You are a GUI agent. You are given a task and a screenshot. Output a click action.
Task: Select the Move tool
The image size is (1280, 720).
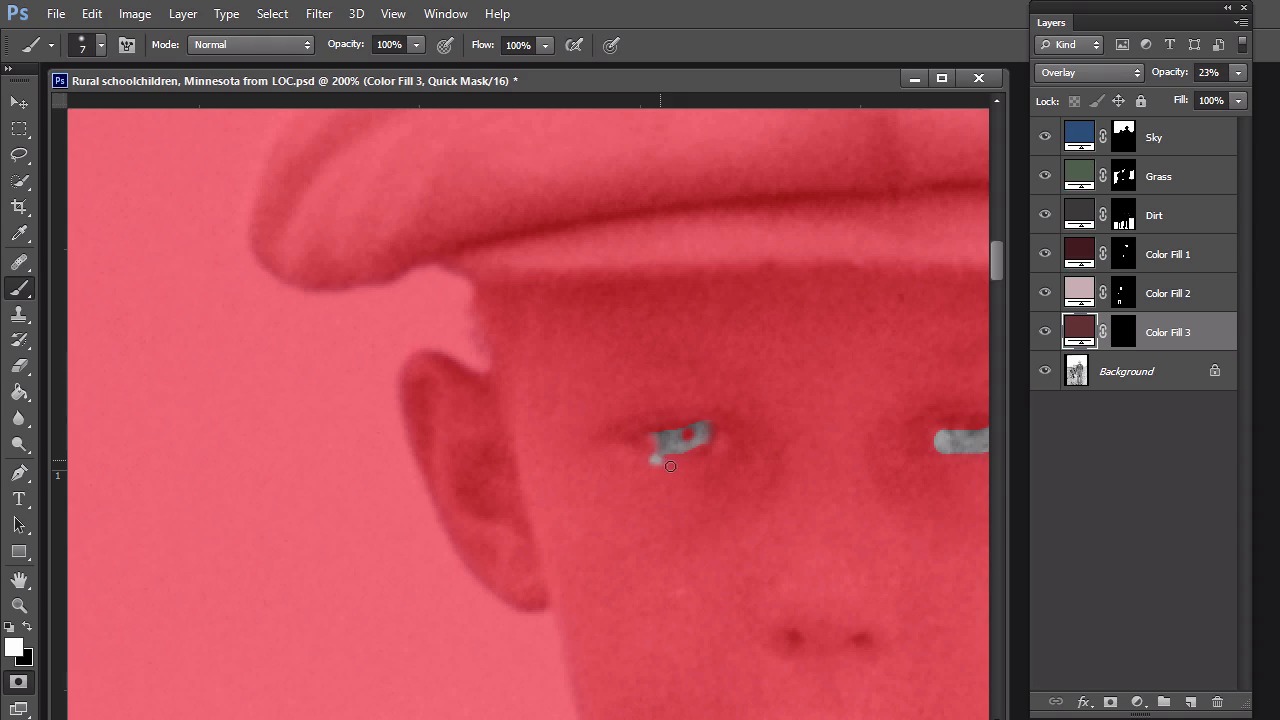click(x=19, y=102)
